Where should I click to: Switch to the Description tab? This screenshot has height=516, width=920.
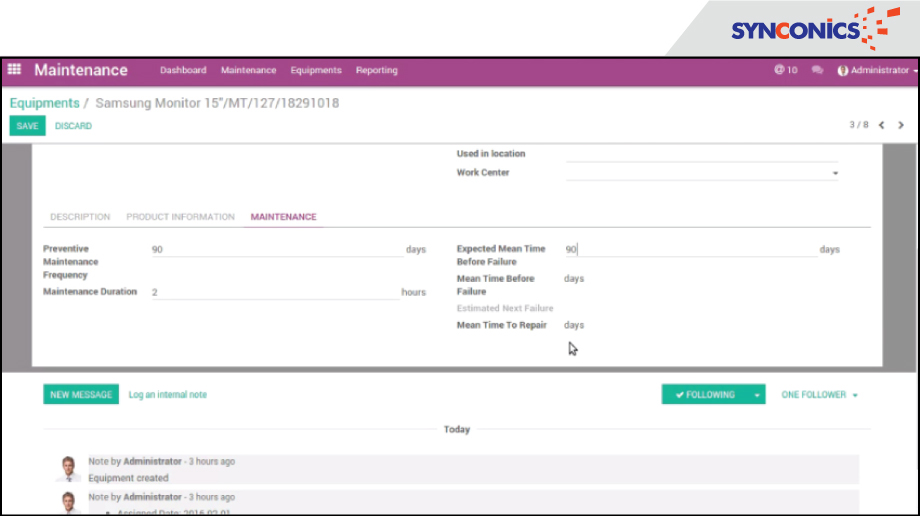pyautogui.click(x=80, y=217)
